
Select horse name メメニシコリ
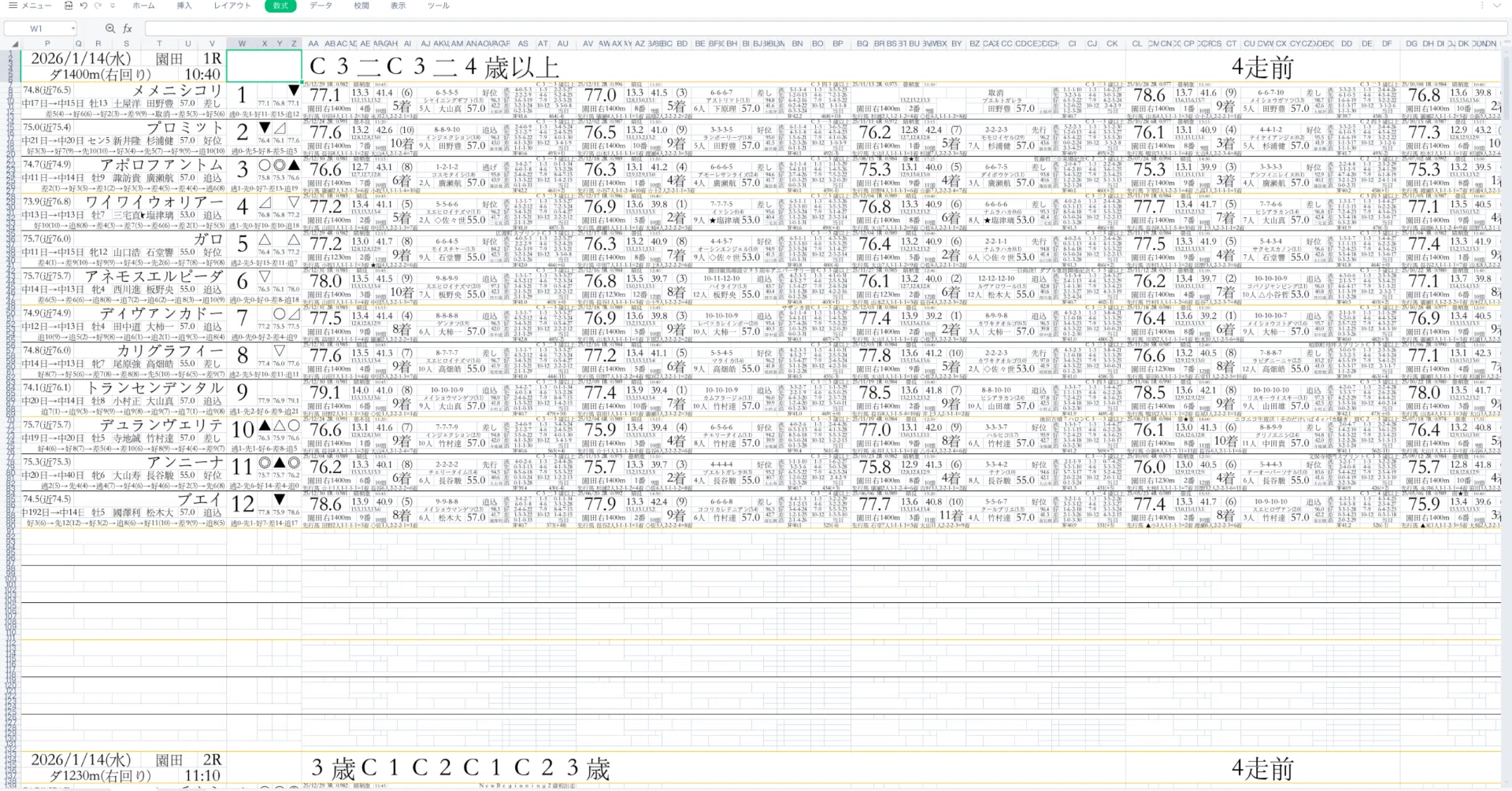[177, 91]
